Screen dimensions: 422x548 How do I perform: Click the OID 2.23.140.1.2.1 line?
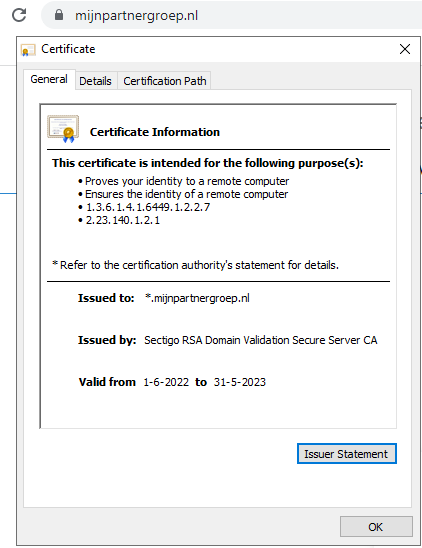click(123, 220)
